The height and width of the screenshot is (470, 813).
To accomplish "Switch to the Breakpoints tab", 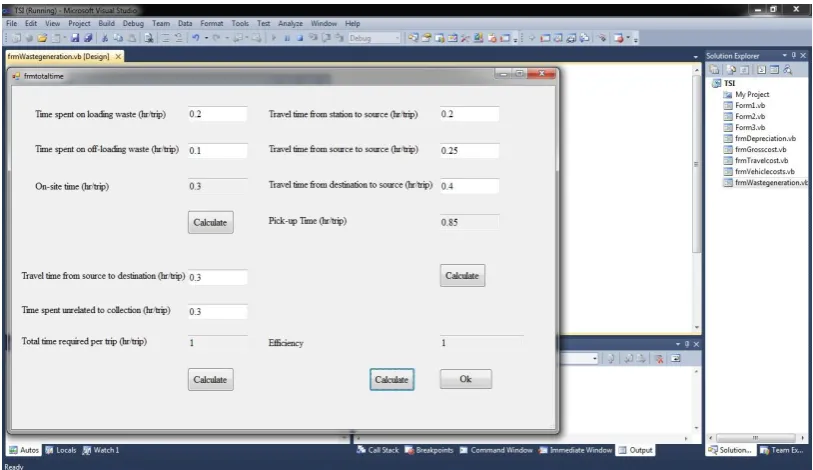I will coord(429,450).
